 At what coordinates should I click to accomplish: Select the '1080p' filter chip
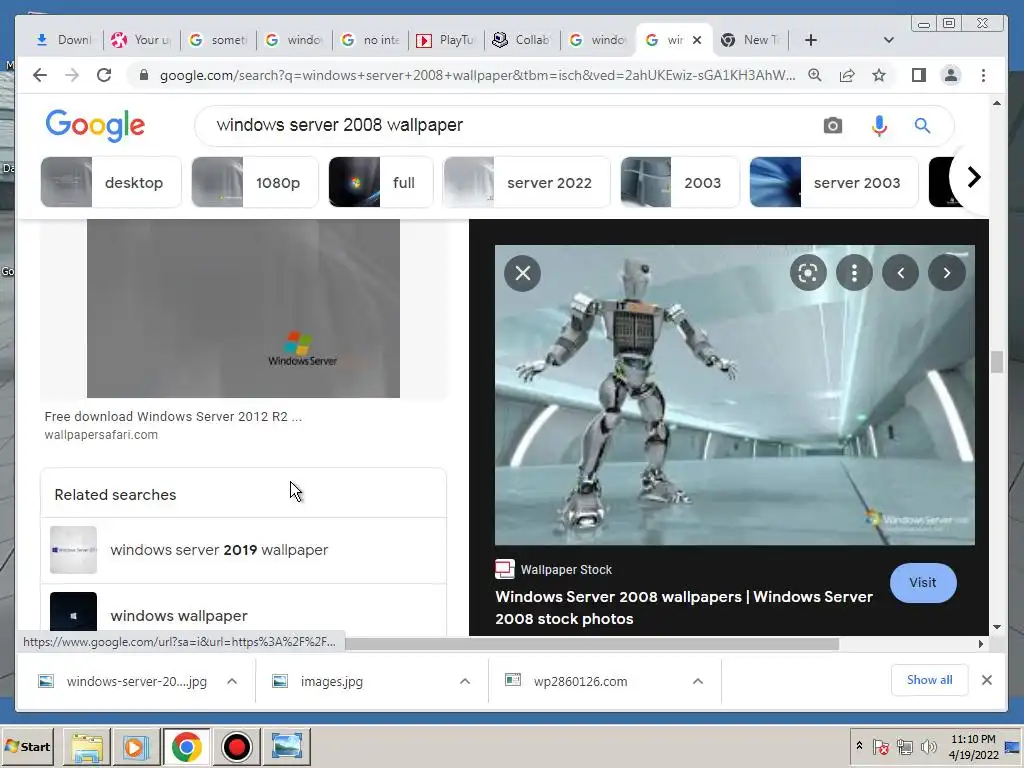[x=255, y=182]
